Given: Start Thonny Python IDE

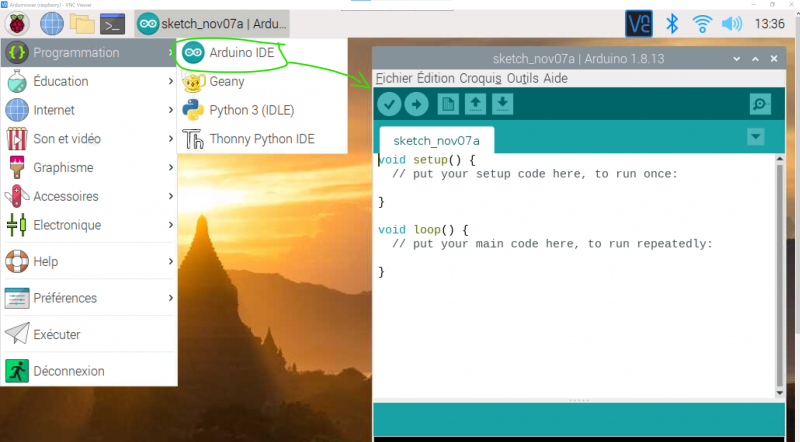Looking at the screenshot, I should (x=262, y=139).
